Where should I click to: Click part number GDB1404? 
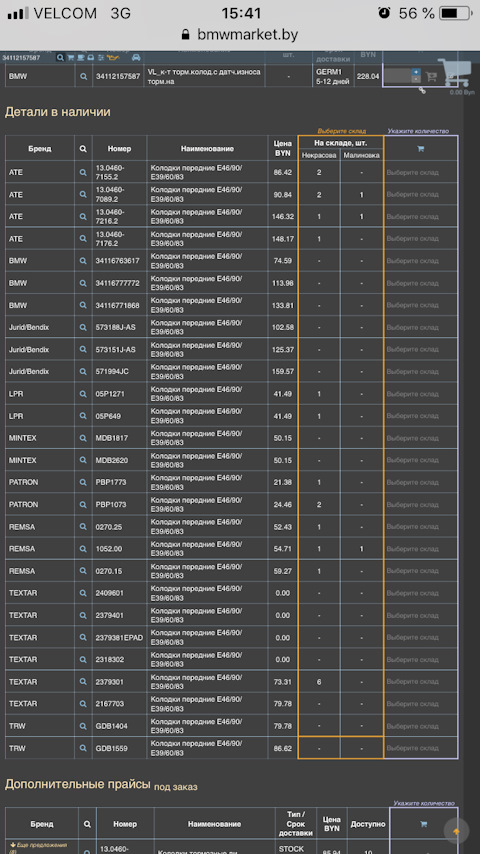point(111,726)
